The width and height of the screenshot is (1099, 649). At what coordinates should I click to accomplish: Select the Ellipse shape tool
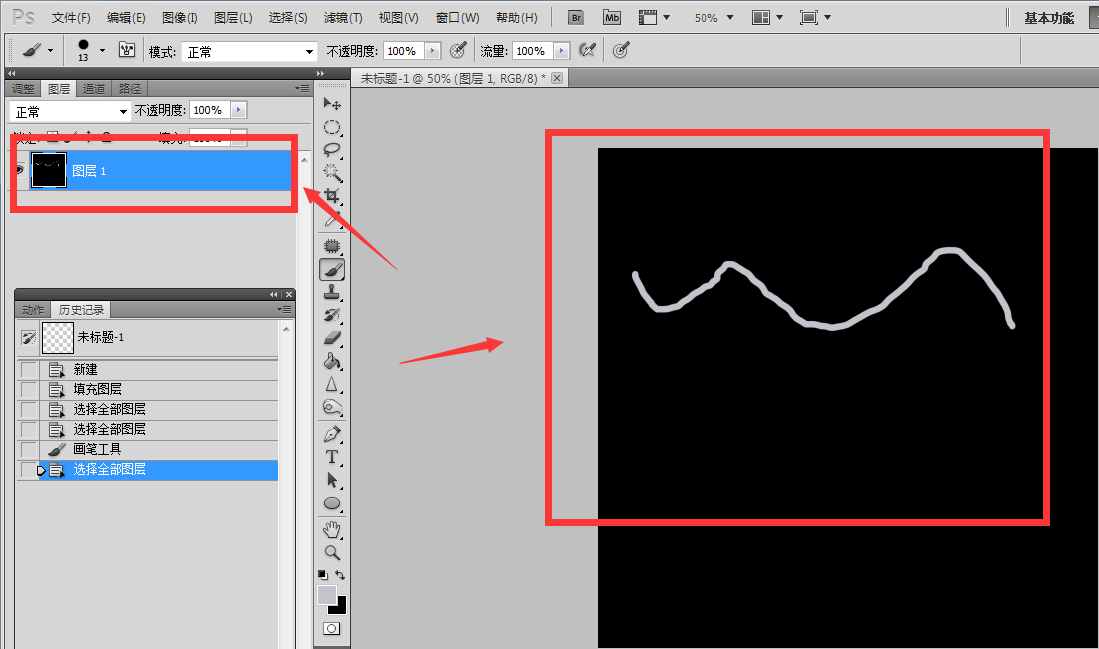point(332,503)
